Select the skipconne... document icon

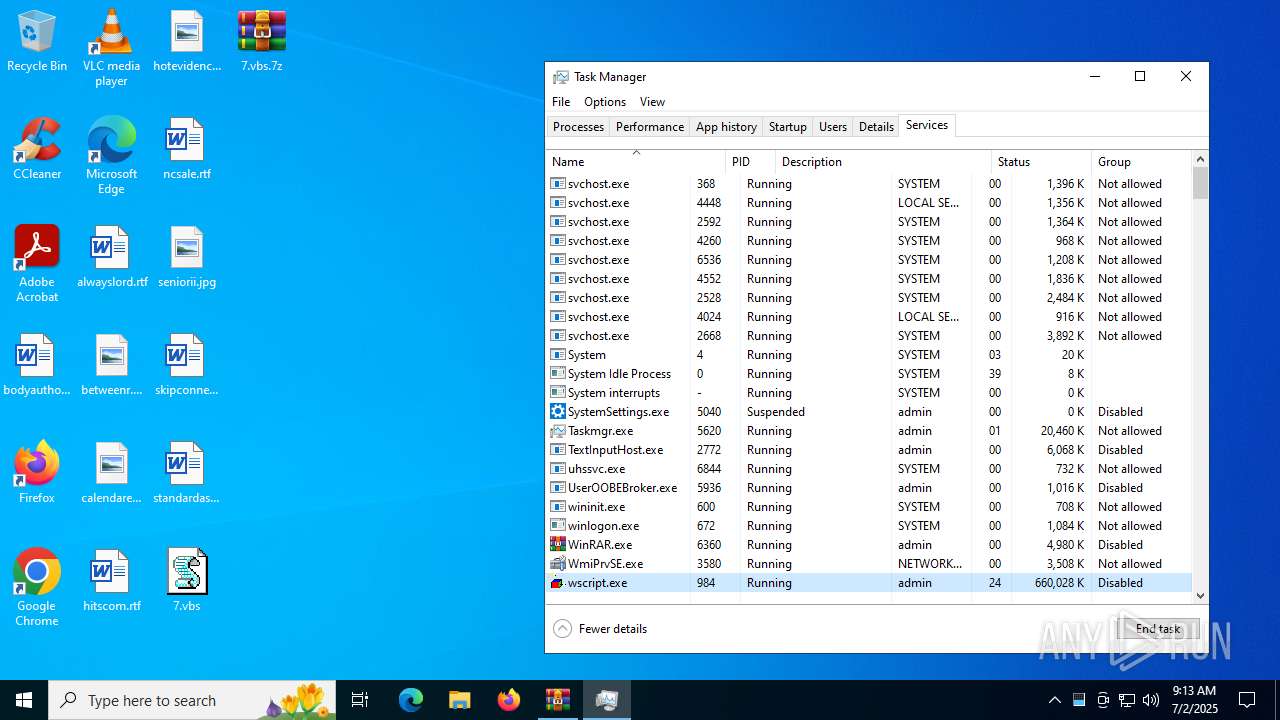point(187,366)
